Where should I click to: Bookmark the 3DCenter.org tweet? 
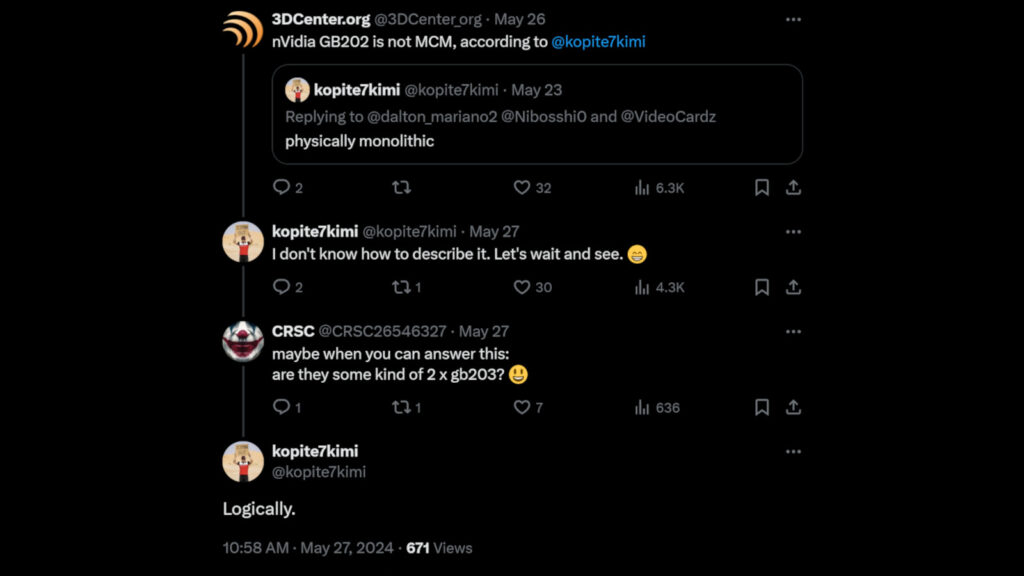pos(761,187)
